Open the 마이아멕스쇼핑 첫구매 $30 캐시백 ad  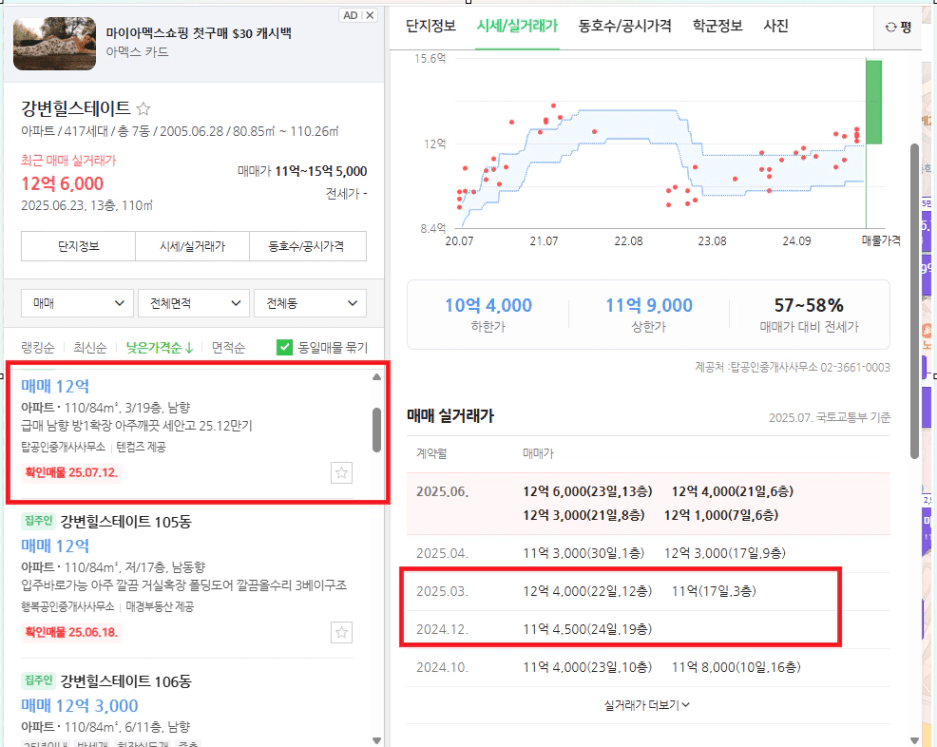coord(199,33)
